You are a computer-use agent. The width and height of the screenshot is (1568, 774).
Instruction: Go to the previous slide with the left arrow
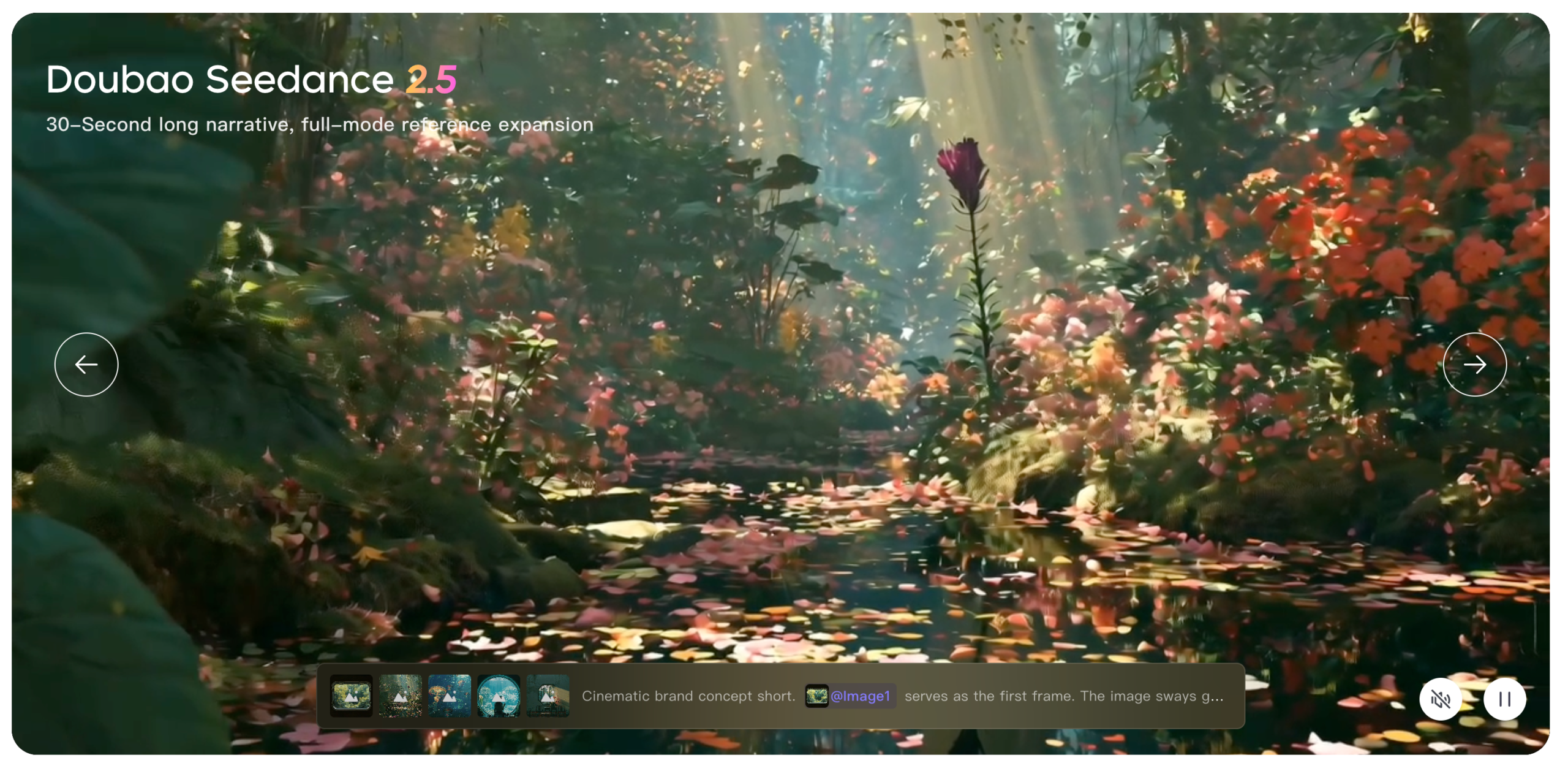(x=86, y=365)
